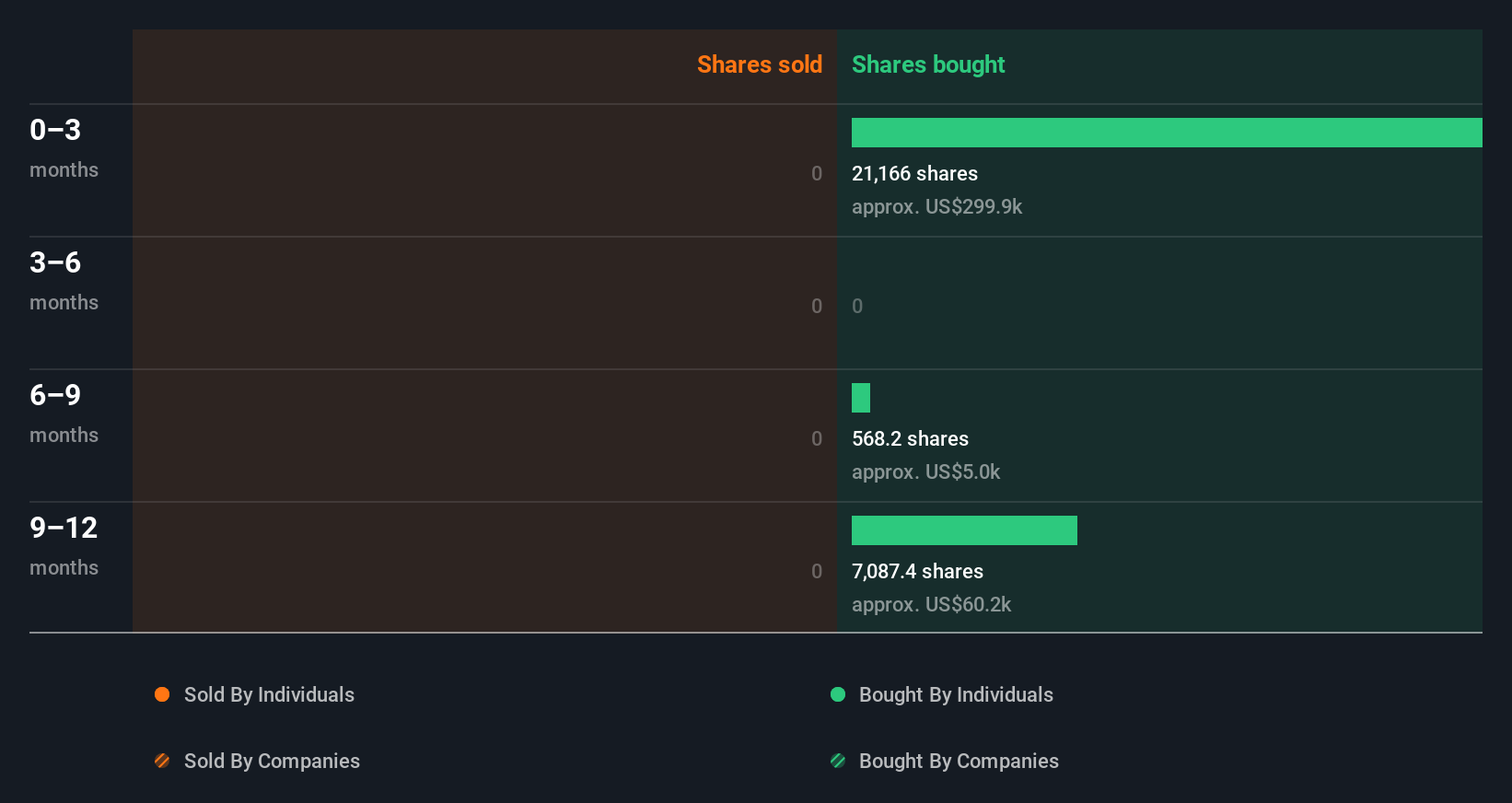The image size is (1512, 803).
Task: Click the 9–12 months shares sold zero
Action: coord(817,571)
